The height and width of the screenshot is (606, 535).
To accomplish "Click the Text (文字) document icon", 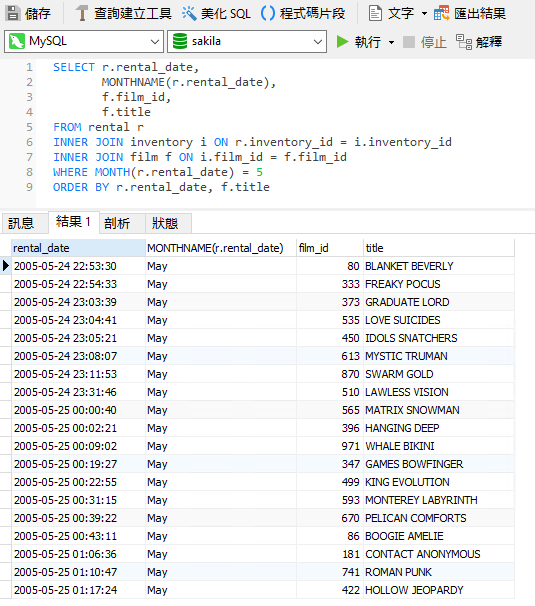I will click(x=375, y=13).
